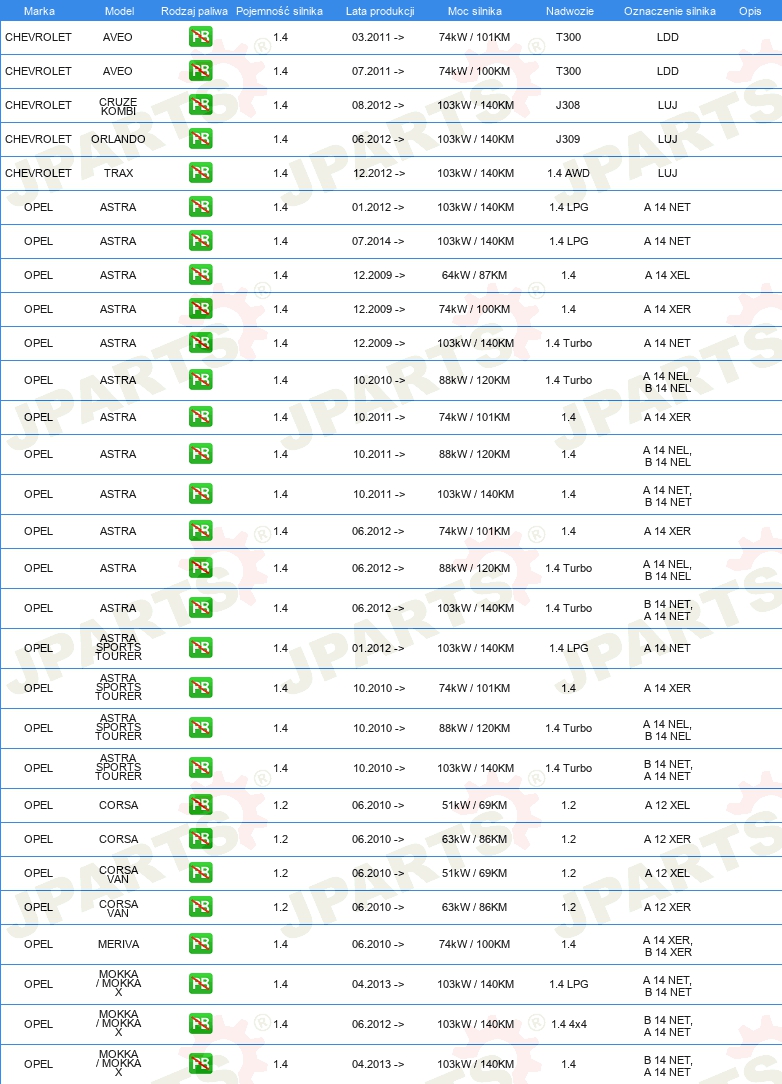
Task: Click fuel icon for Chevrolet Trax
Action: point(201,172)
